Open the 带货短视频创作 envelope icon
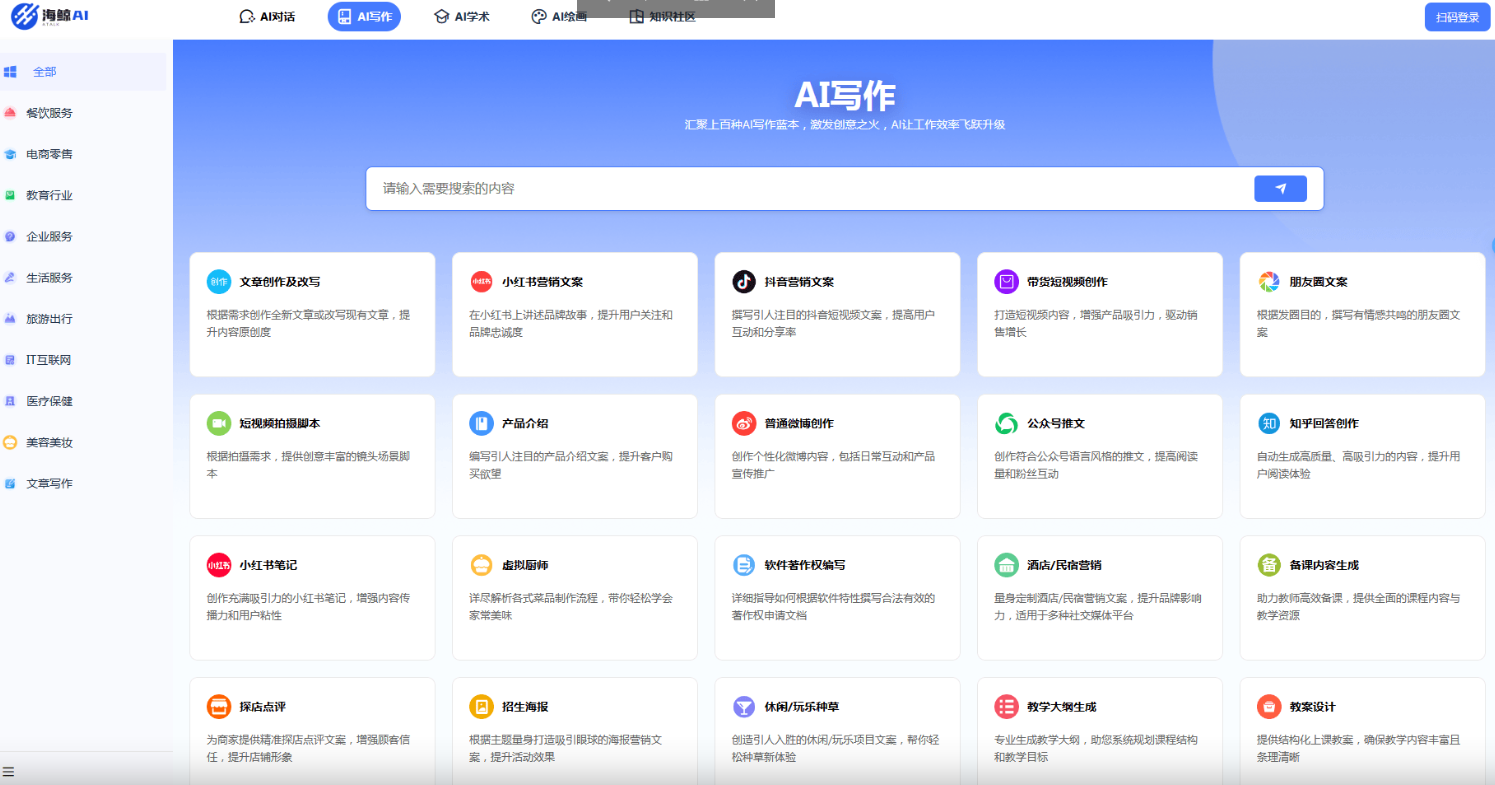Screen dimensions: 1495x785 [1006, 282]
